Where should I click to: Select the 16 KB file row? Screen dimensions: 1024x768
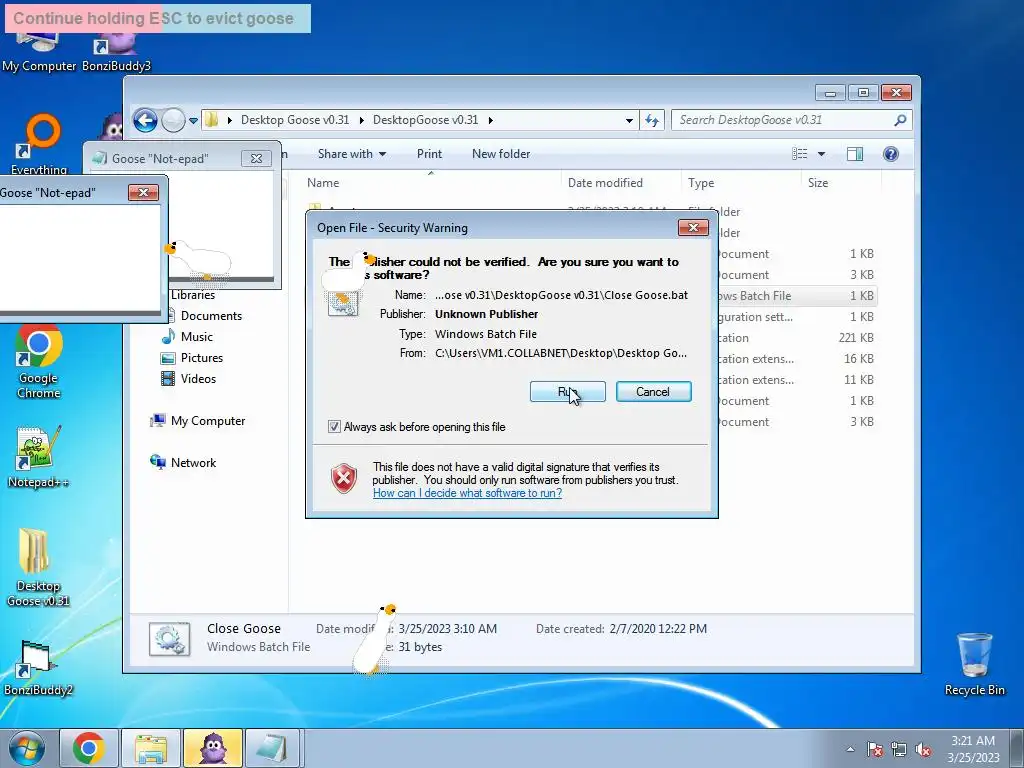[x=796, y=359]
